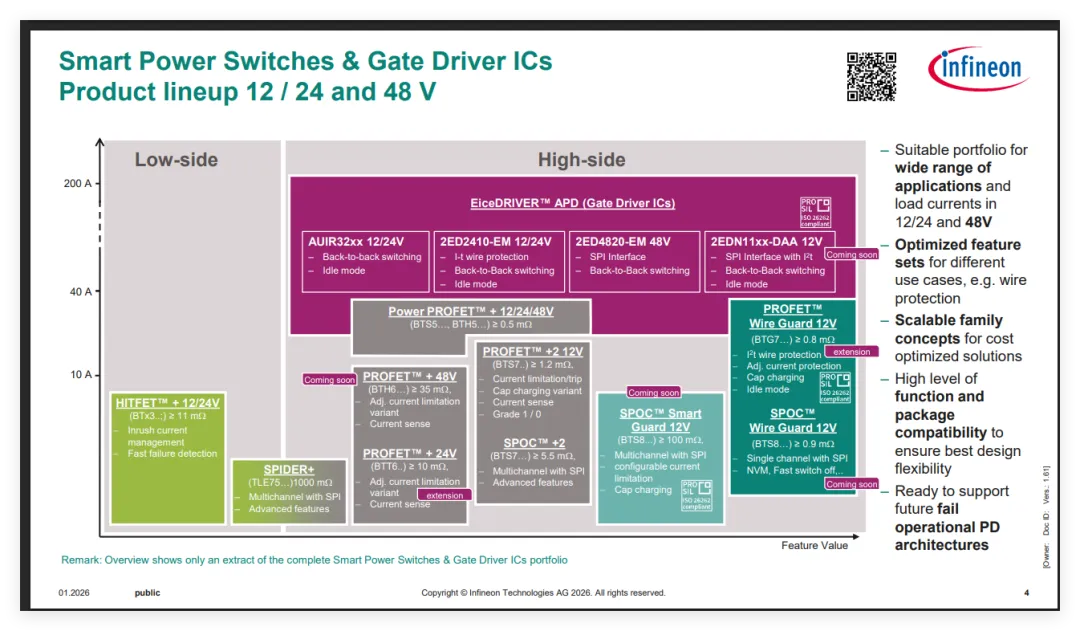Screen dimensions: 1080x631
Task: Select the 2ED4820-EM 48V box
Action: click(x=632, y=261)
